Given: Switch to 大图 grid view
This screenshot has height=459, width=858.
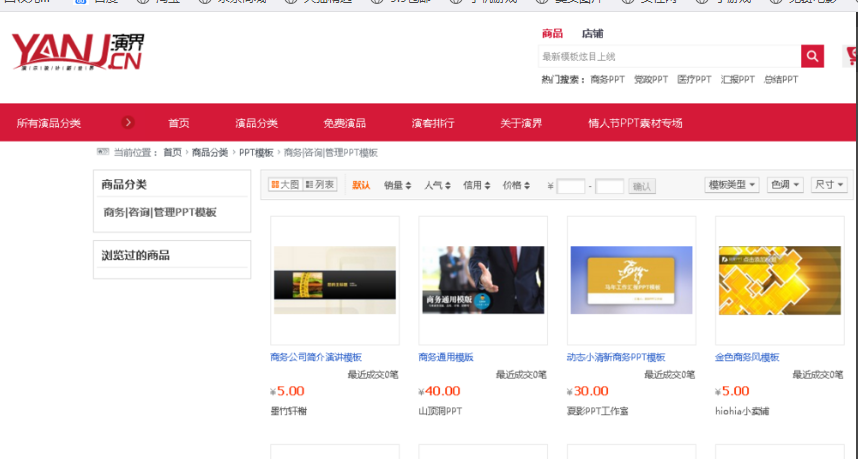Looking at the screenshot, I should [x=285, y=185].
